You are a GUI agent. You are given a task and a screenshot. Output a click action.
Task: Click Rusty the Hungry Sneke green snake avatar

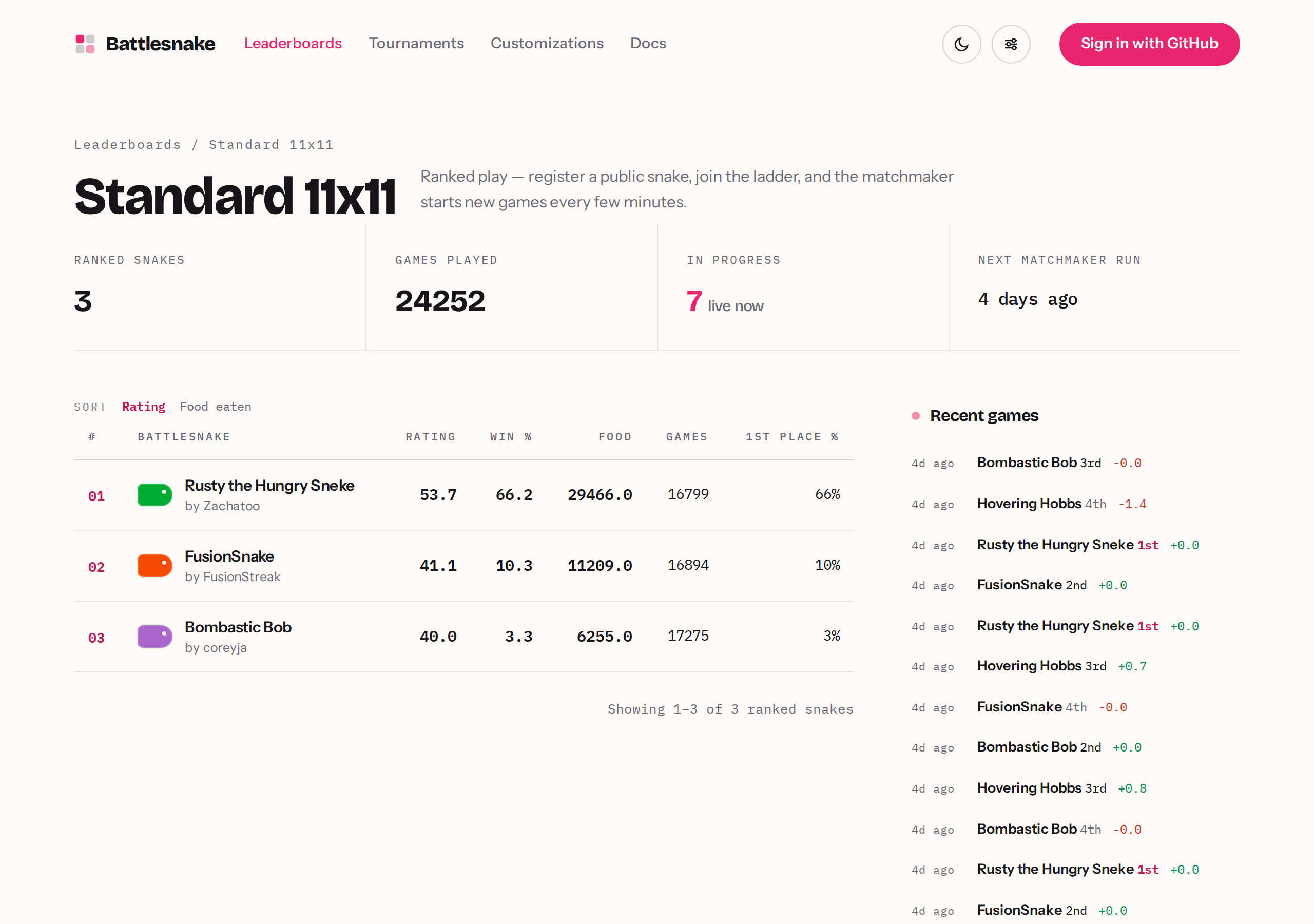click(154, 495)
